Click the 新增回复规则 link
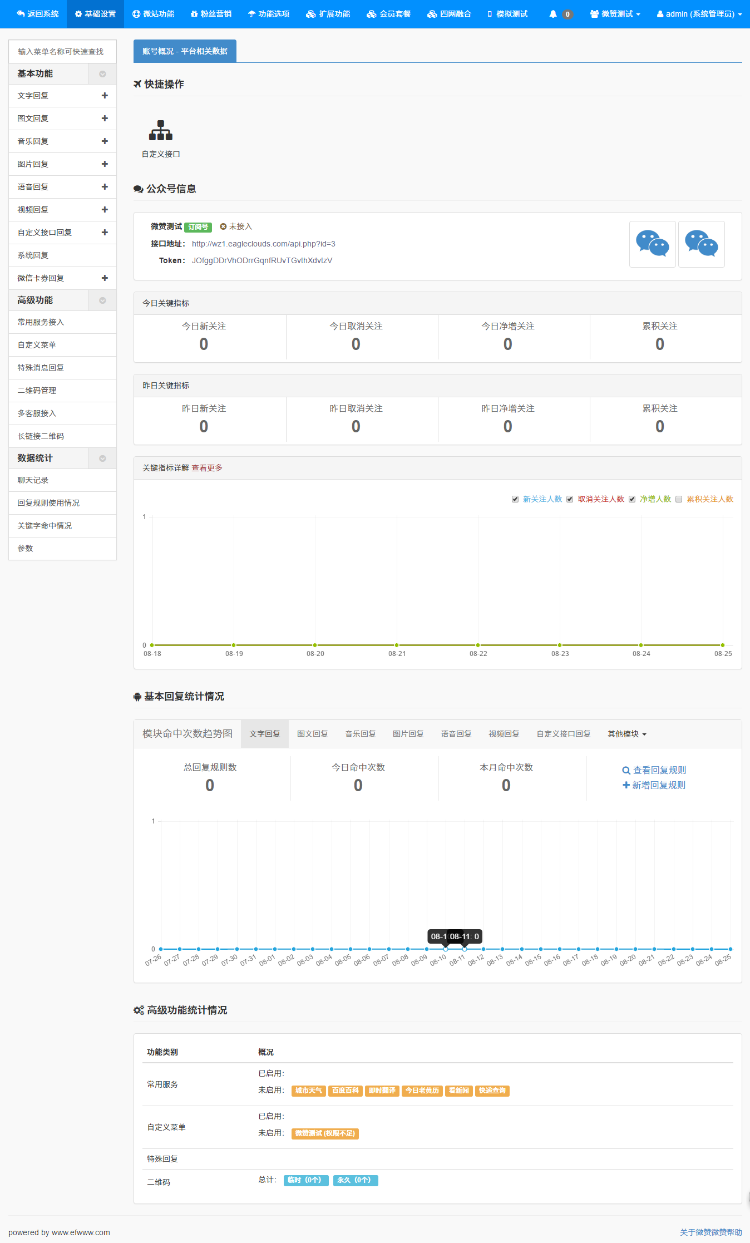 click(x=653, y=785)
